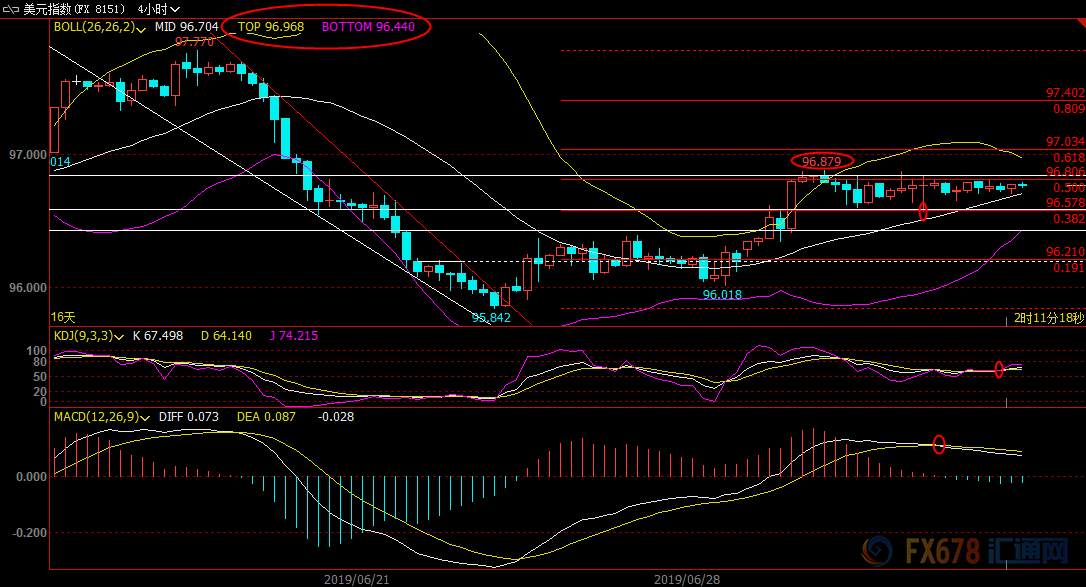Select the 0.618 Fibonacci retracement label
The image size is (1086, 587).
tap(1069, 158)
